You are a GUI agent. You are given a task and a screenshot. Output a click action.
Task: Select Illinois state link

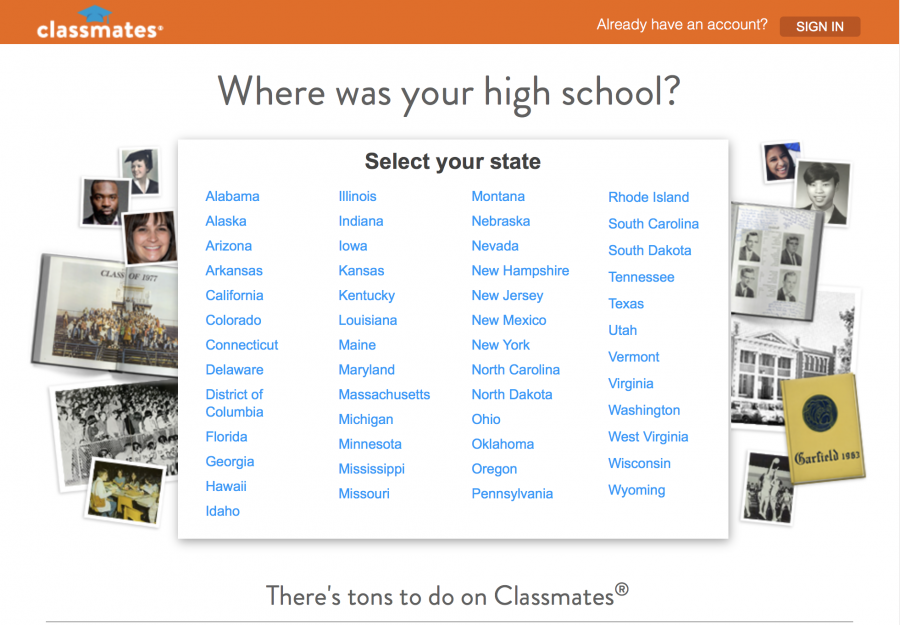pyautogui.click(x=358, y=196)
